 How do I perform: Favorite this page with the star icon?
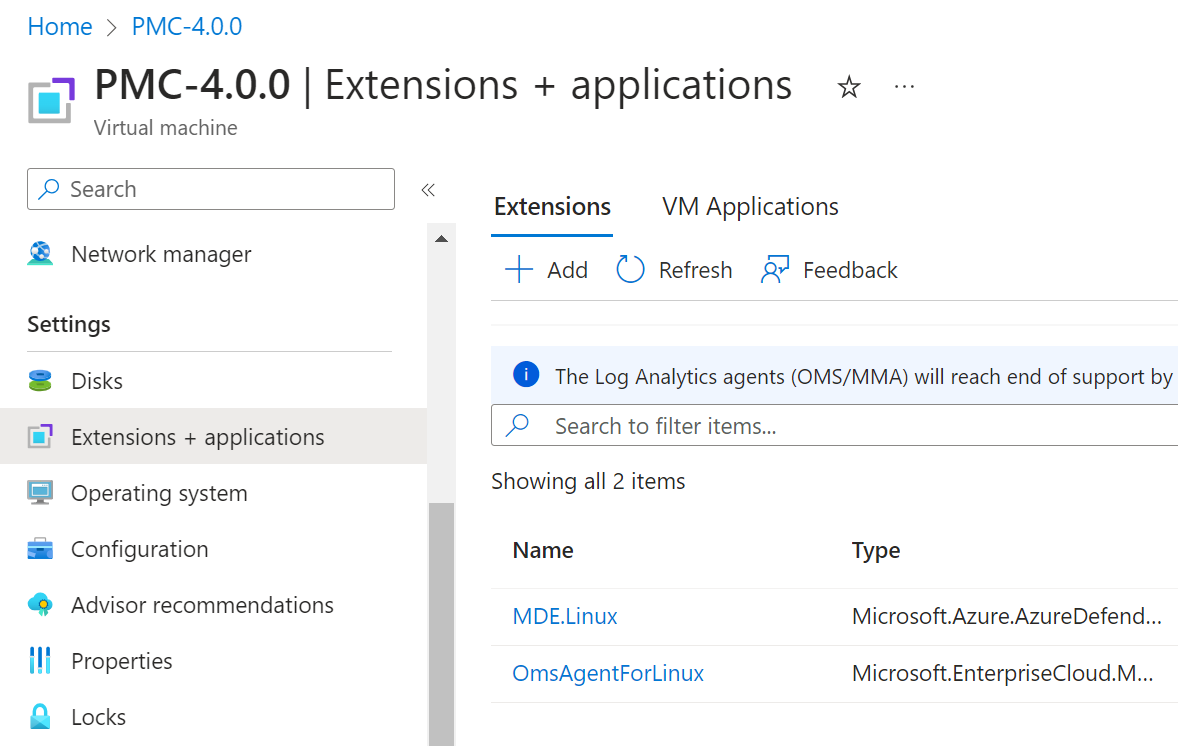click(x=848, y=88)
